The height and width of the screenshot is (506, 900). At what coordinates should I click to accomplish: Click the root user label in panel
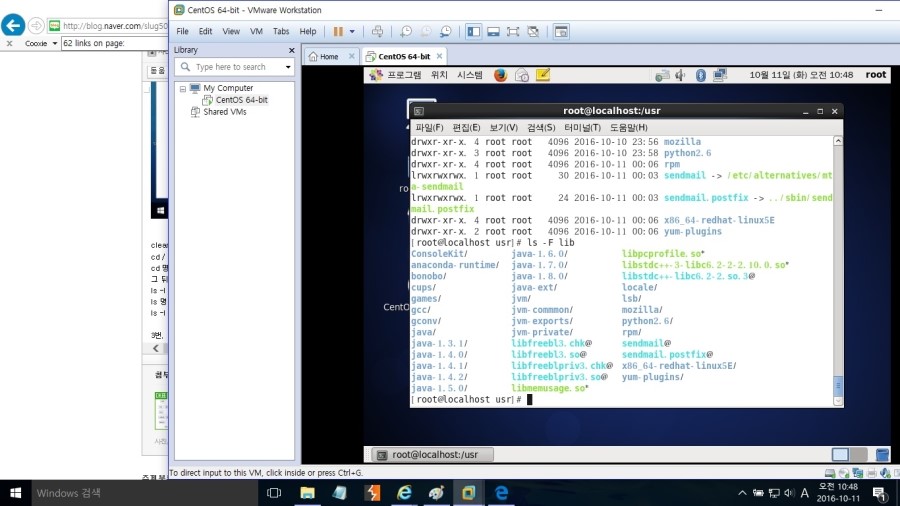click(x=876, y=75)
